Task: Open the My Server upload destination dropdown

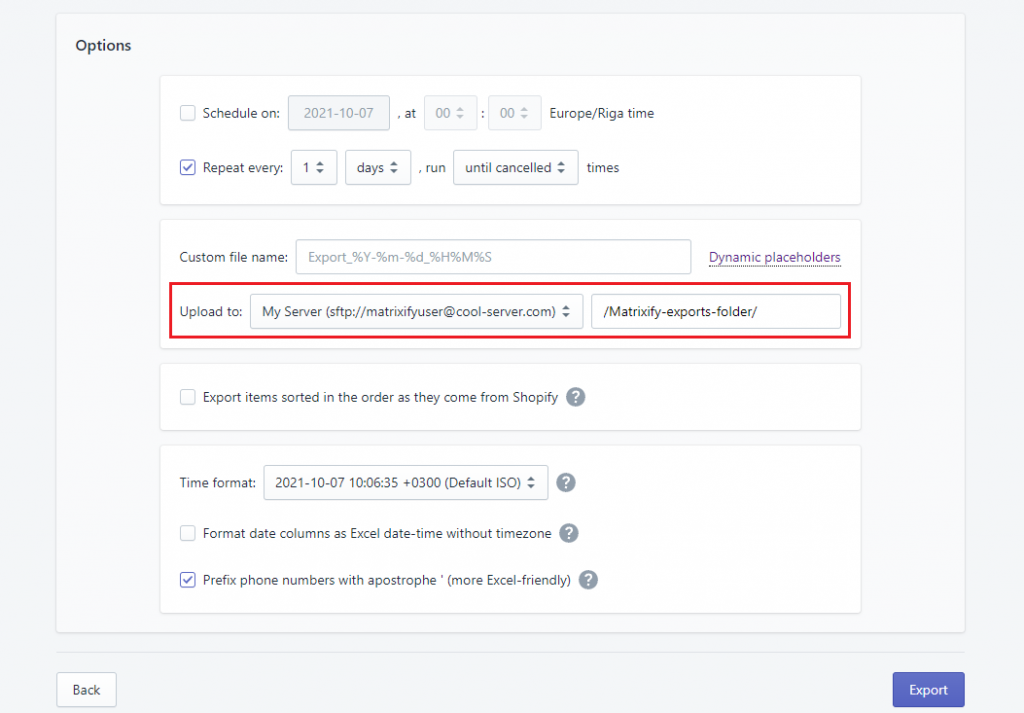Action: [416, 311]
